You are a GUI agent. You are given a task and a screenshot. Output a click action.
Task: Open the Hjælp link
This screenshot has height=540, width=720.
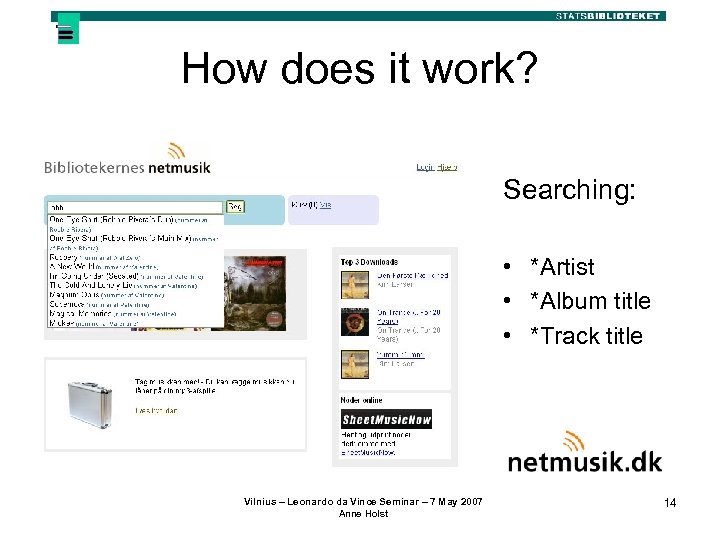(x=447, y=167)
